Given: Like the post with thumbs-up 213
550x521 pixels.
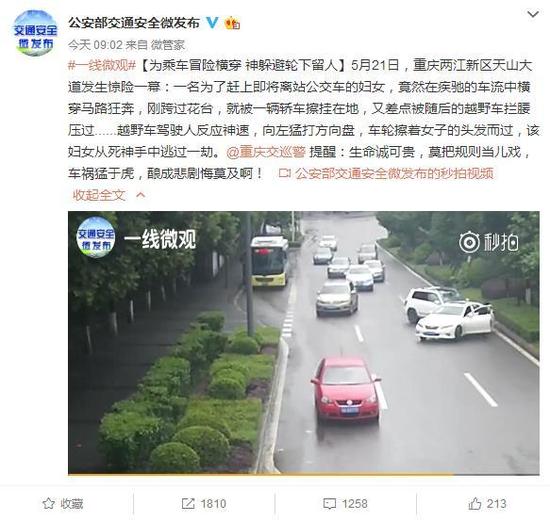Looking at the screenshot, I should (487, 504).
